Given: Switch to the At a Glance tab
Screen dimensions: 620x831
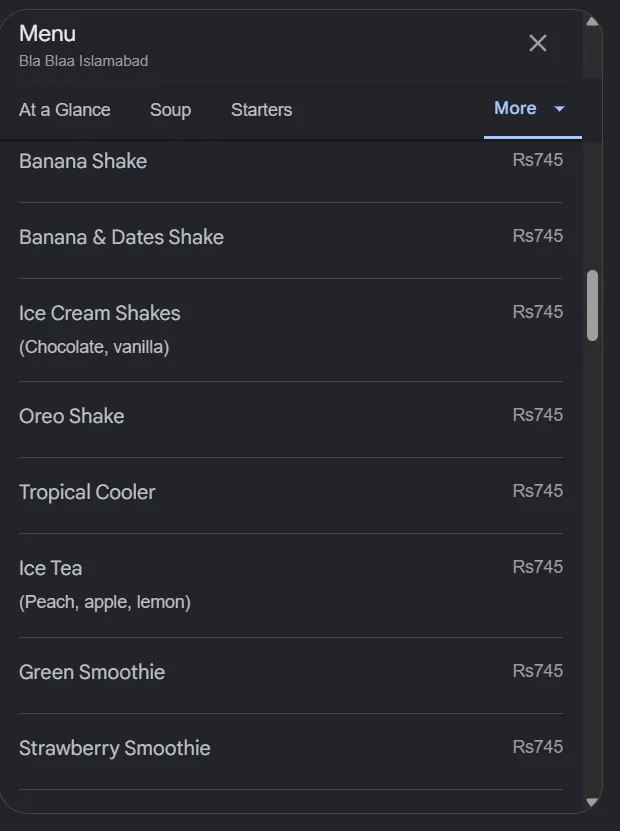Looking at the screenshot, I should click(x=65, y=110).
